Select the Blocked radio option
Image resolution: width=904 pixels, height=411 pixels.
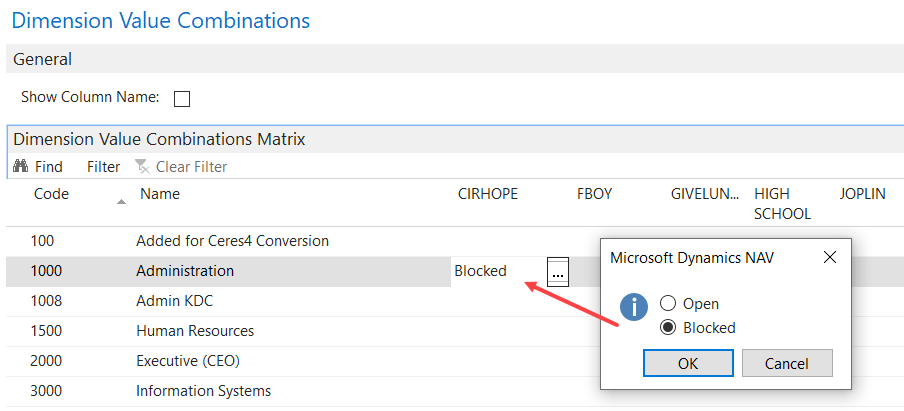[x=668, y=328]
